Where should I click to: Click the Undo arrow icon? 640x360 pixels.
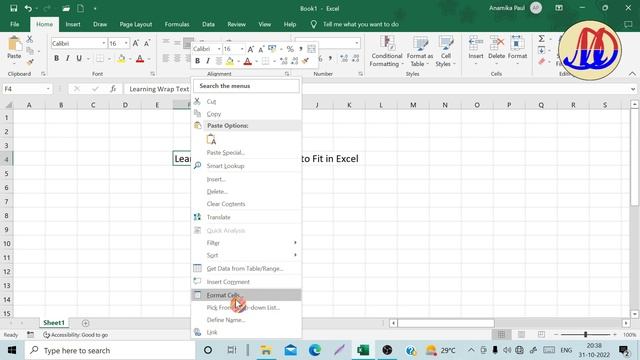28,8
